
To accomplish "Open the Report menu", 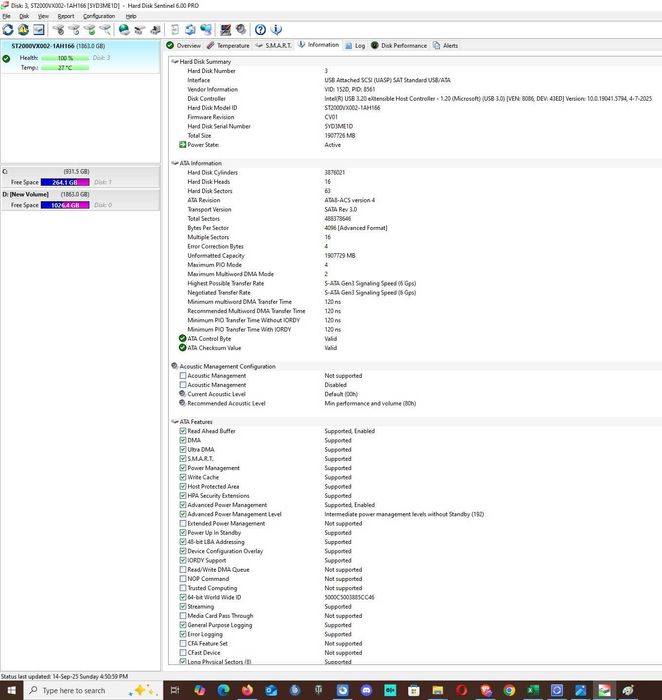I will [x=66, y=16].
